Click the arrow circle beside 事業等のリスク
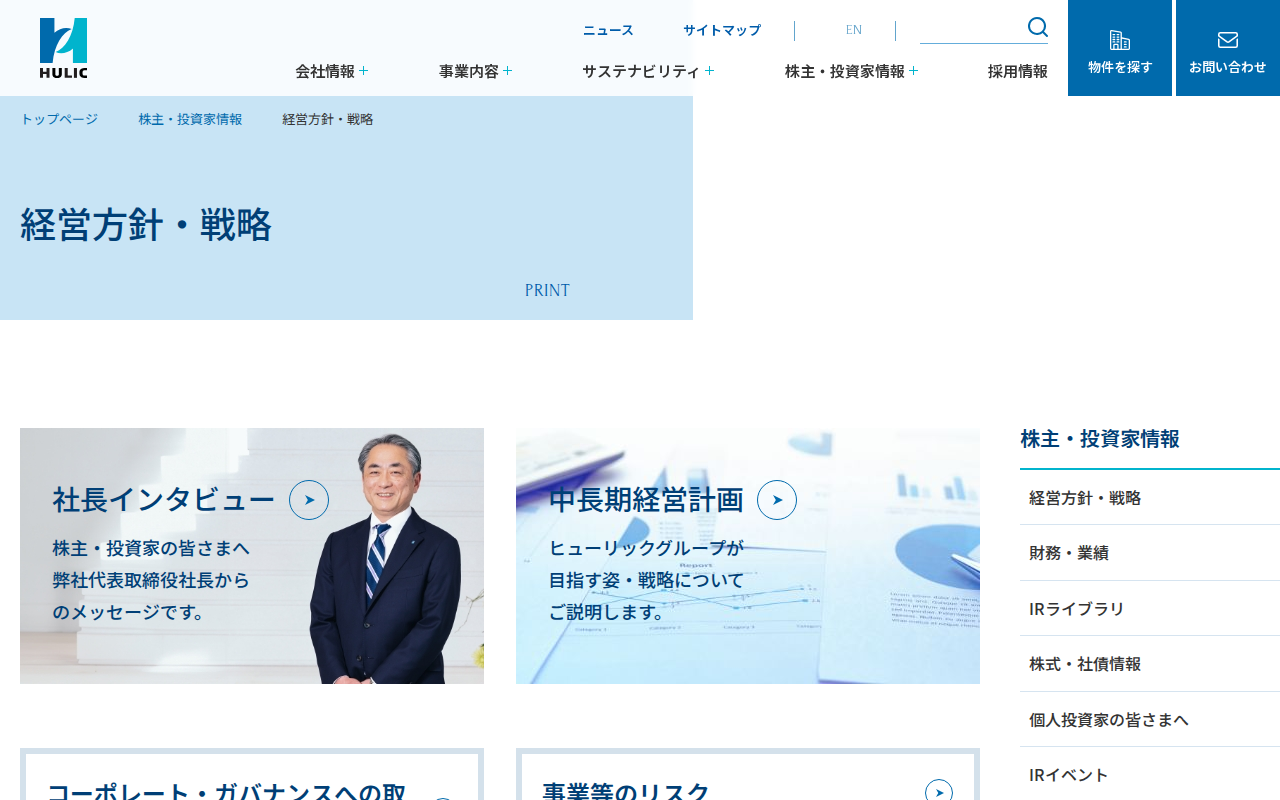Viewport: 1280px width, 800px height. 939,792
